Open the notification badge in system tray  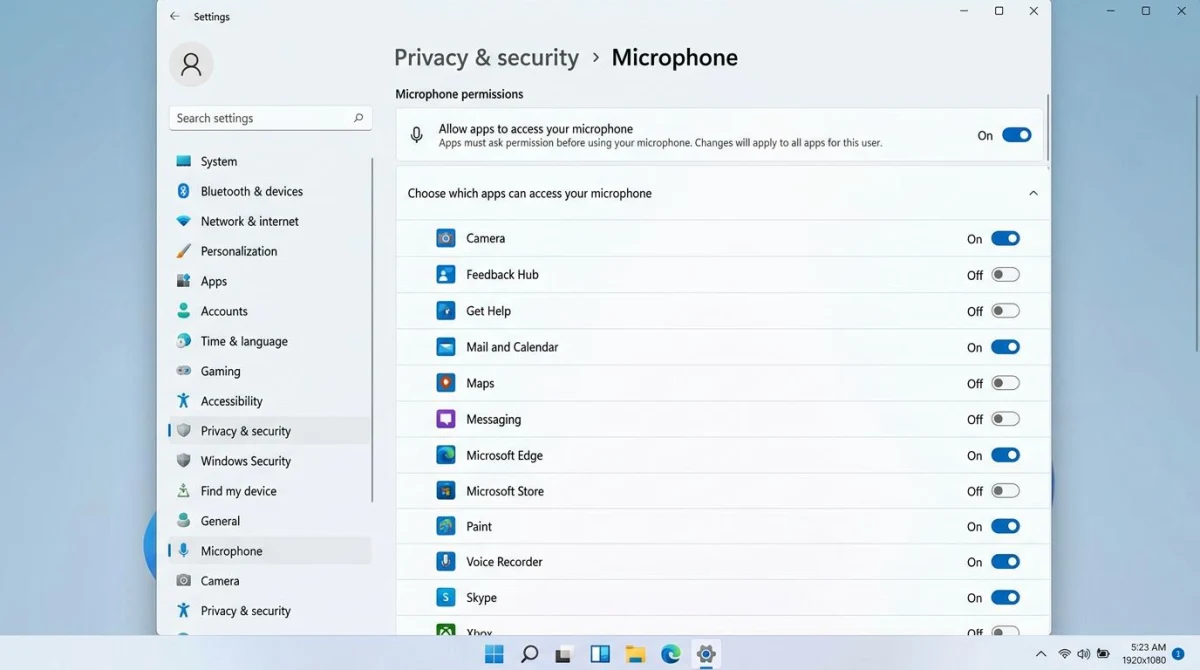tap(1178, 654)
